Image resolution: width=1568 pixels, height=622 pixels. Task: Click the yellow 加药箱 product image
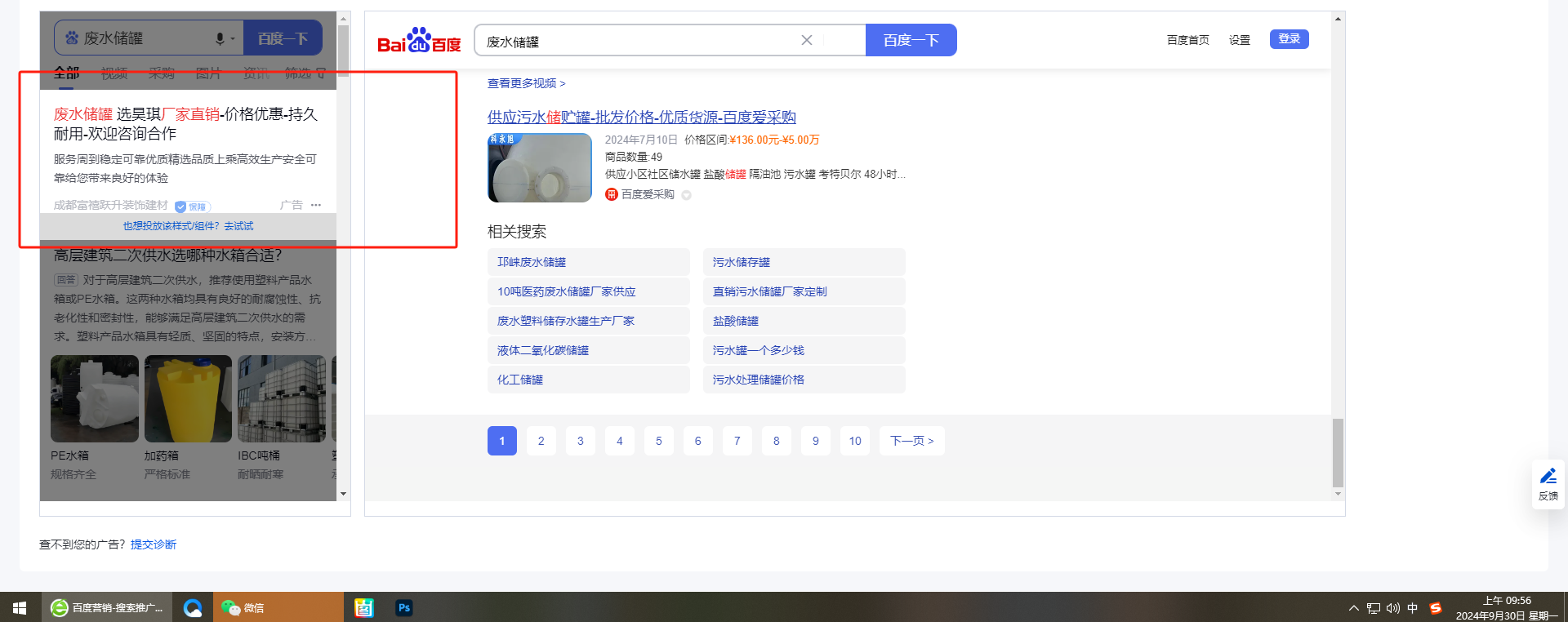(189, 398)
